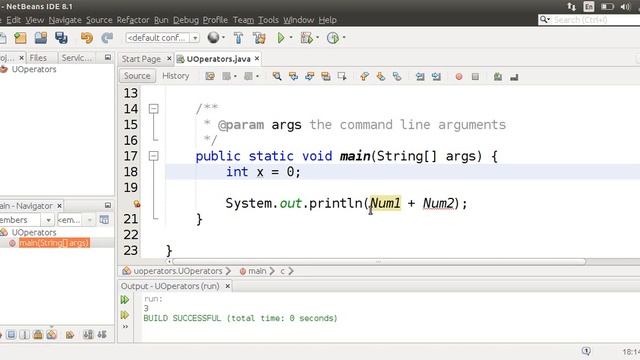This screenshot has width=640, height=360.
Task: Open the Edit menu
Action: pyautogui.click(x=13, y=20)
